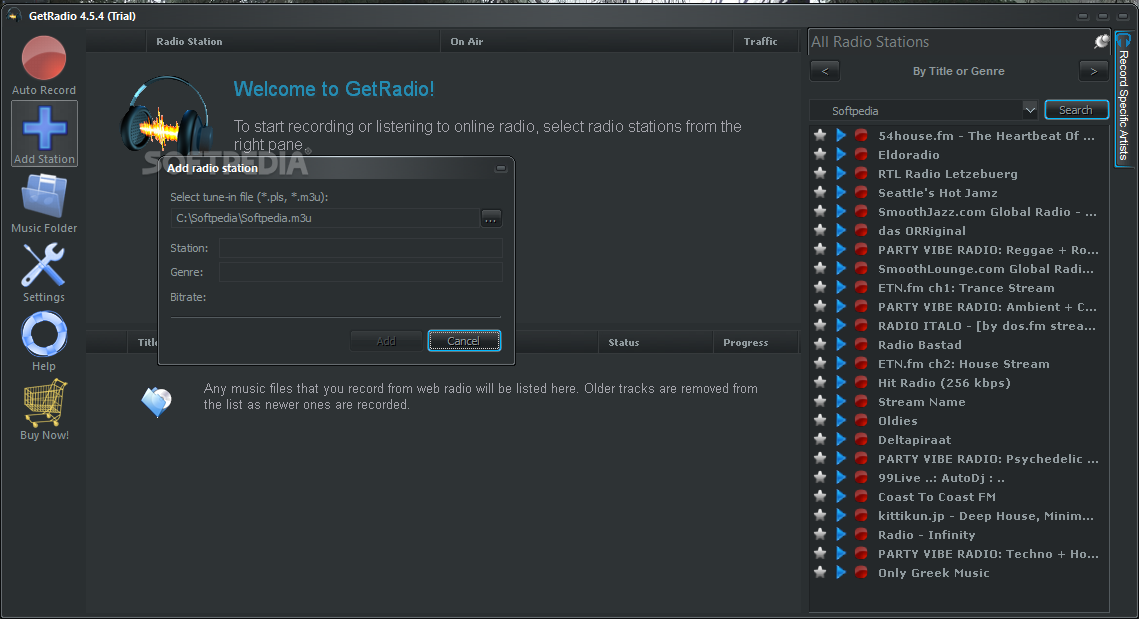Play ETN.fm ch2: House Stream
This screenshot has width=1139, height=619.
point(840,363)
